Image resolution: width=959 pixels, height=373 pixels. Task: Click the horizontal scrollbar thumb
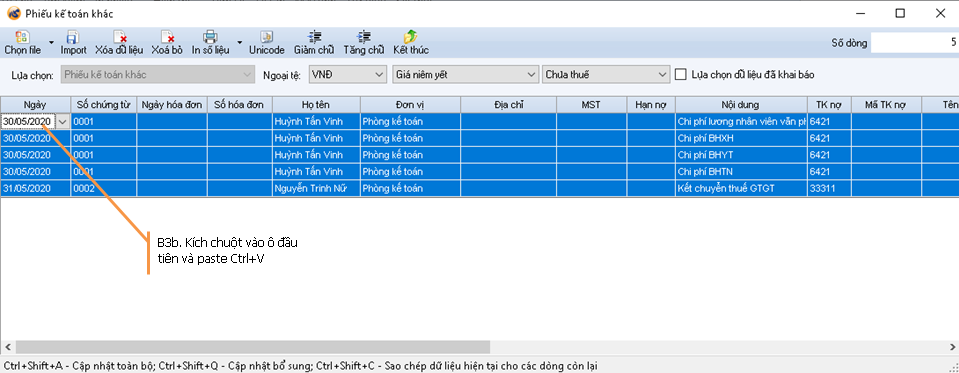pyautogui.click(x=253, y=347)
